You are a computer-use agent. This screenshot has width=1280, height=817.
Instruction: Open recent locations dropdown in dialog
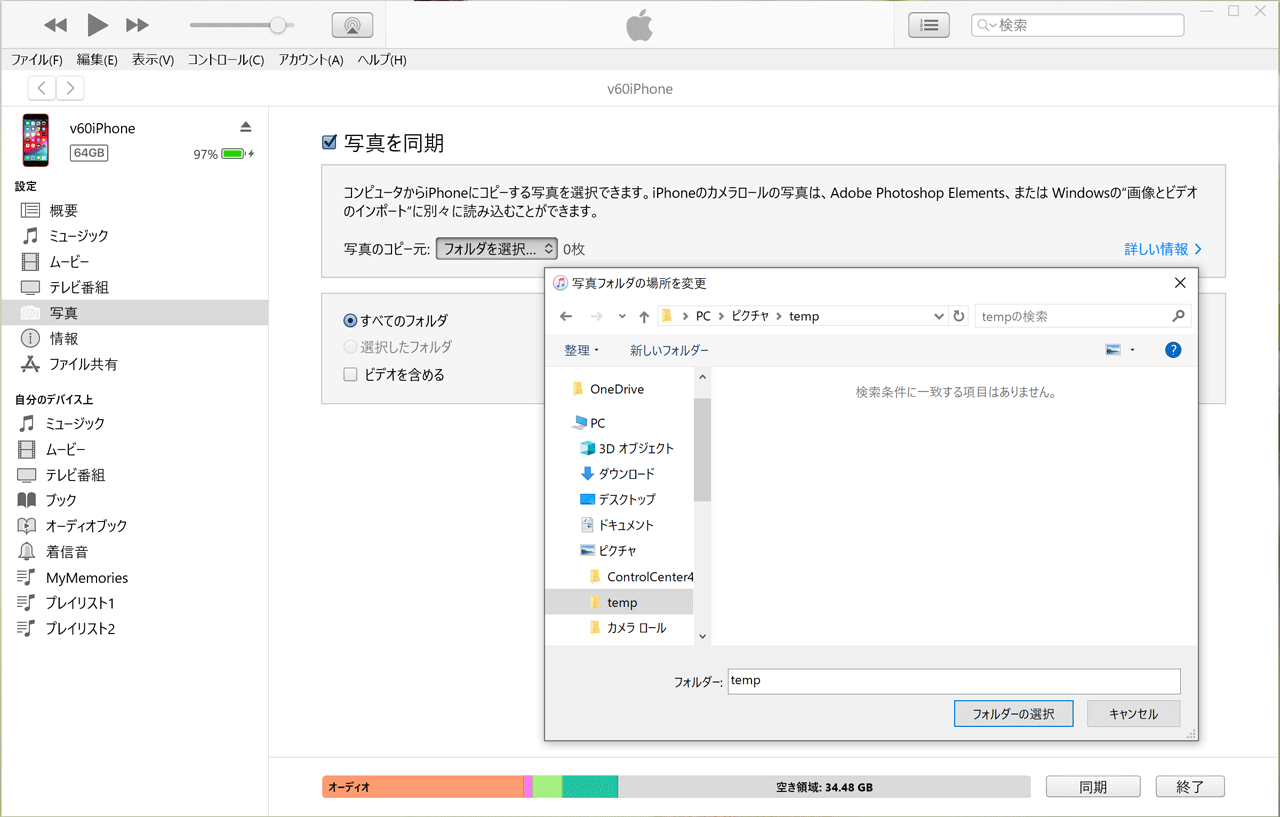(622, 316)
